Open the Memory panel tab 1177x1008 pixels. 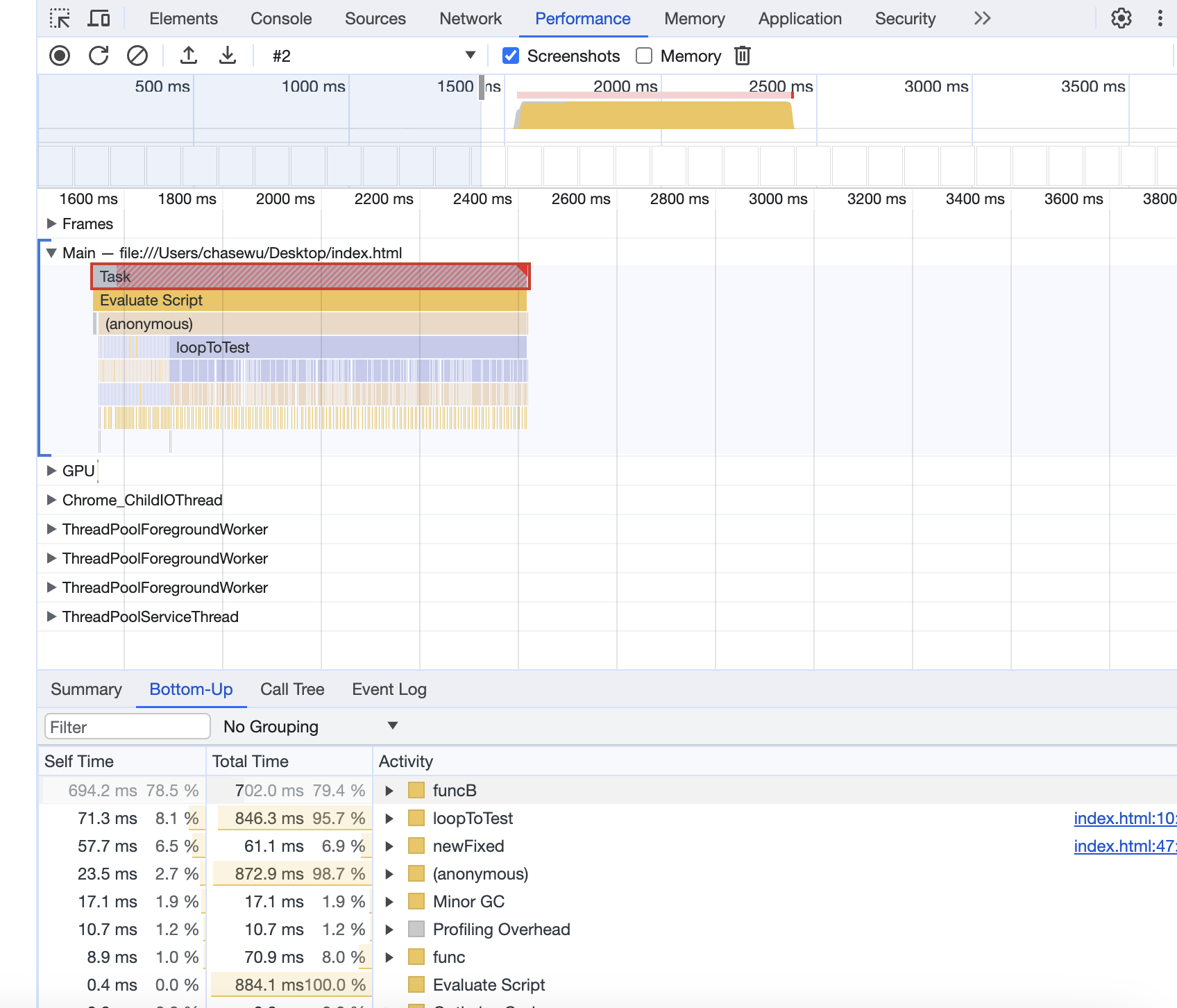click(695, 19)
